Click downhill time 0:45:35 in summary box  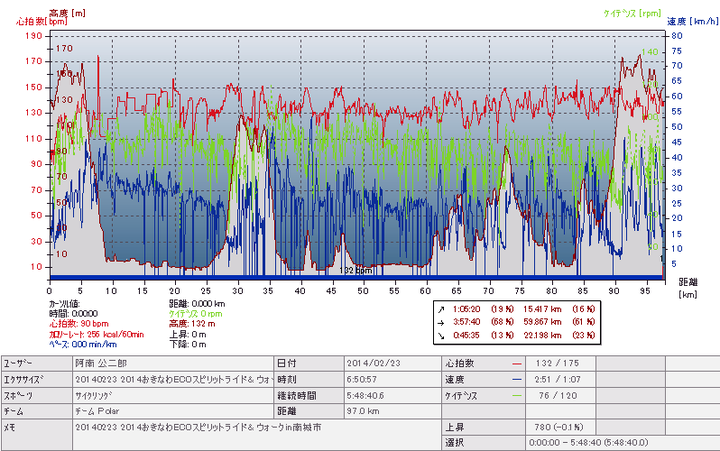click(467, 336)
